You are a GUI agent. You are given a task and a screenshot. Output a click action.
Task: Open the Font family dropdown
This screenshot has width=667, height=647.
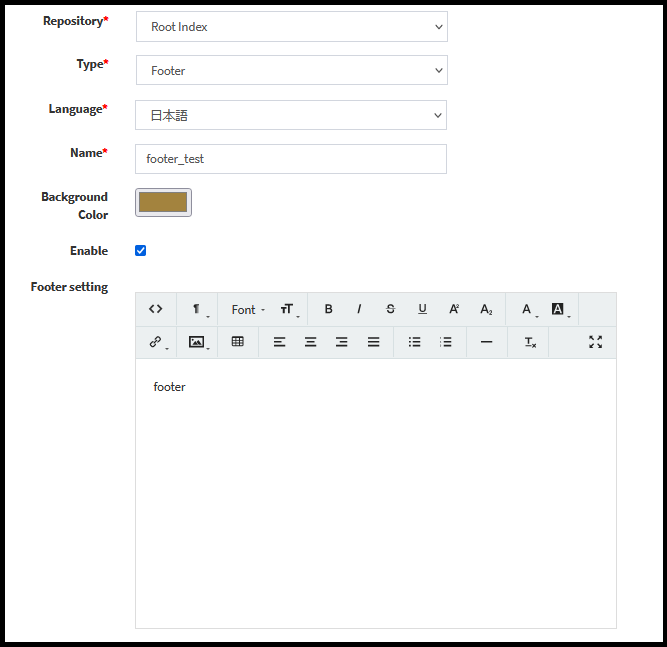pyautogui.click(x=247, y=310)
